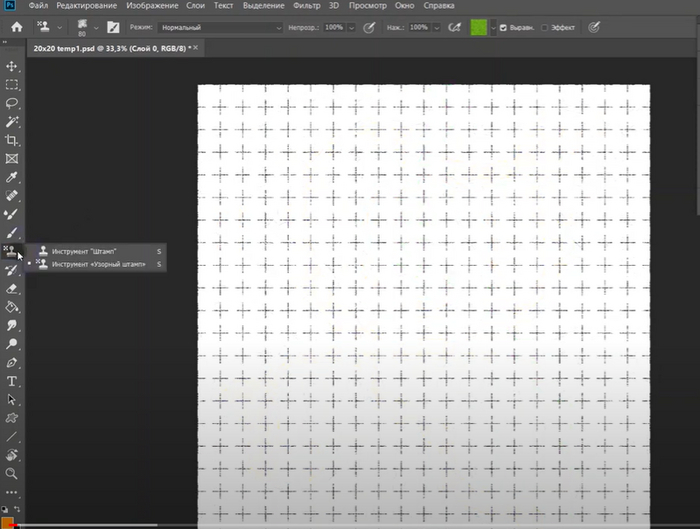The image size is (700, 529).
Task: Toggle the Выравн. checkbox
Action: point(503,27)
